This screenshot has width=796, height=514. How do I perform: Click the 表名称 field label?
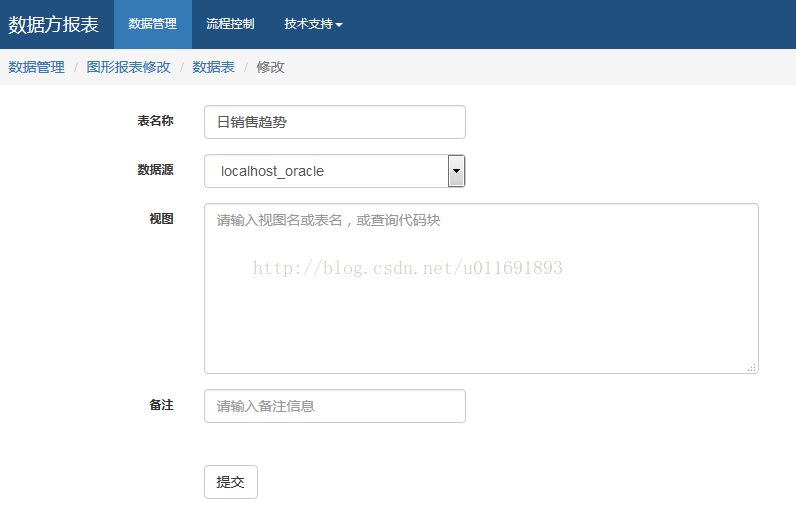(155, 121)
